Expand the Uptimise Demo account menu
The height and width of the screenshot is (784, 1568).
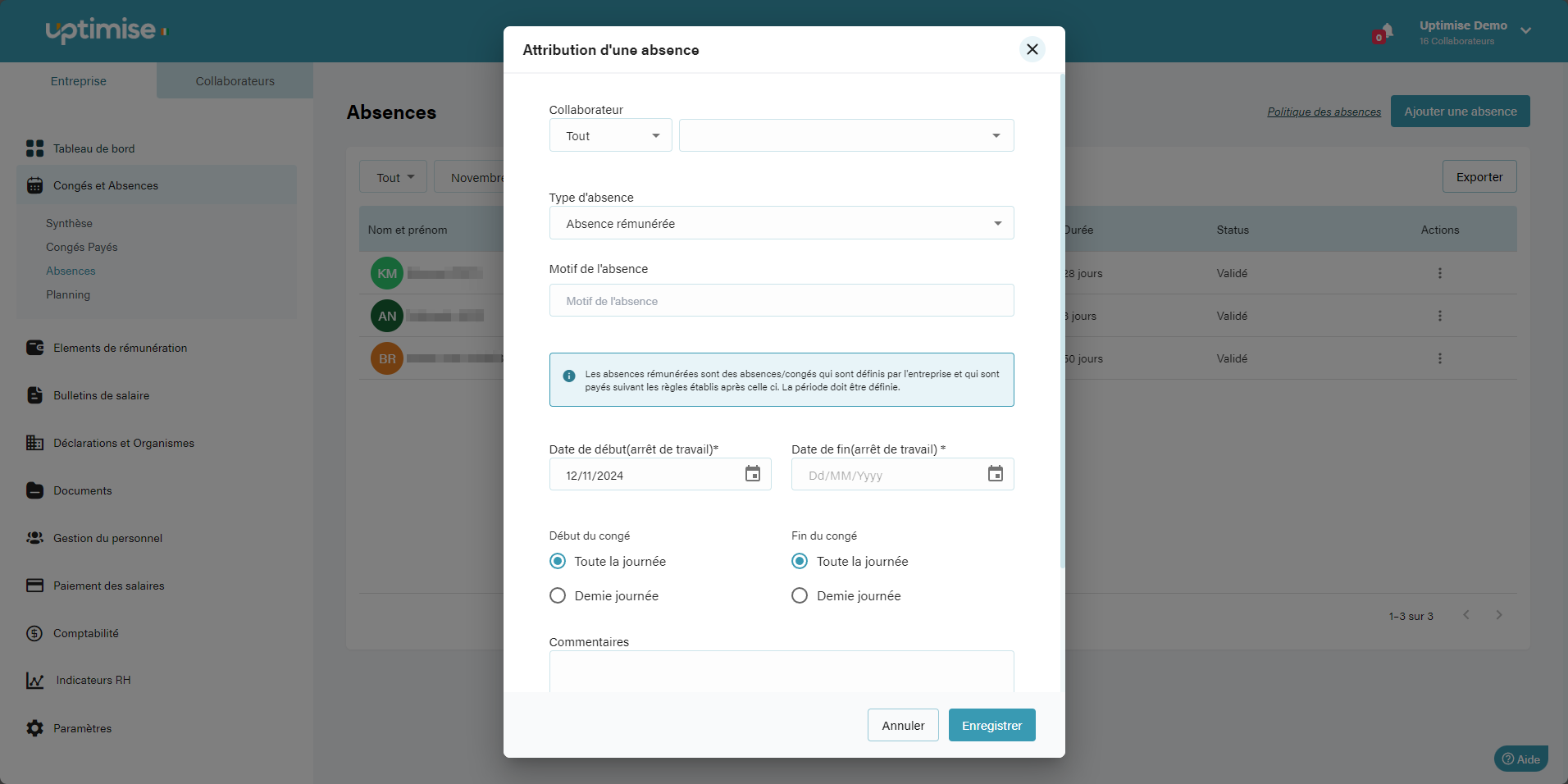tap(1526, 31)
